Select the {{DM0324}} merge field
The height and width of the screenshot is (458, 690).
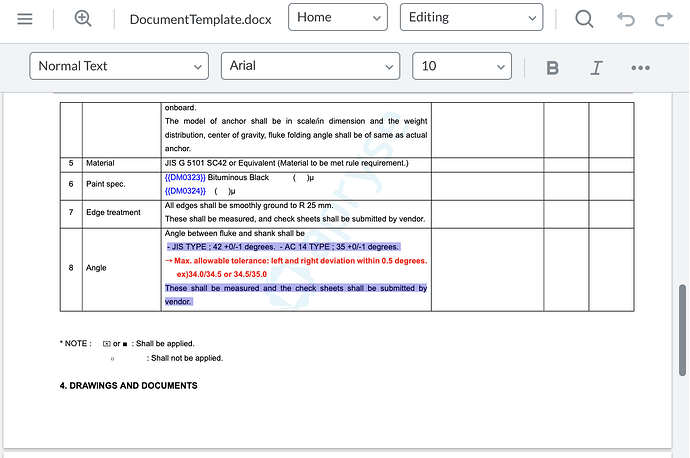[x=185, y=190]
